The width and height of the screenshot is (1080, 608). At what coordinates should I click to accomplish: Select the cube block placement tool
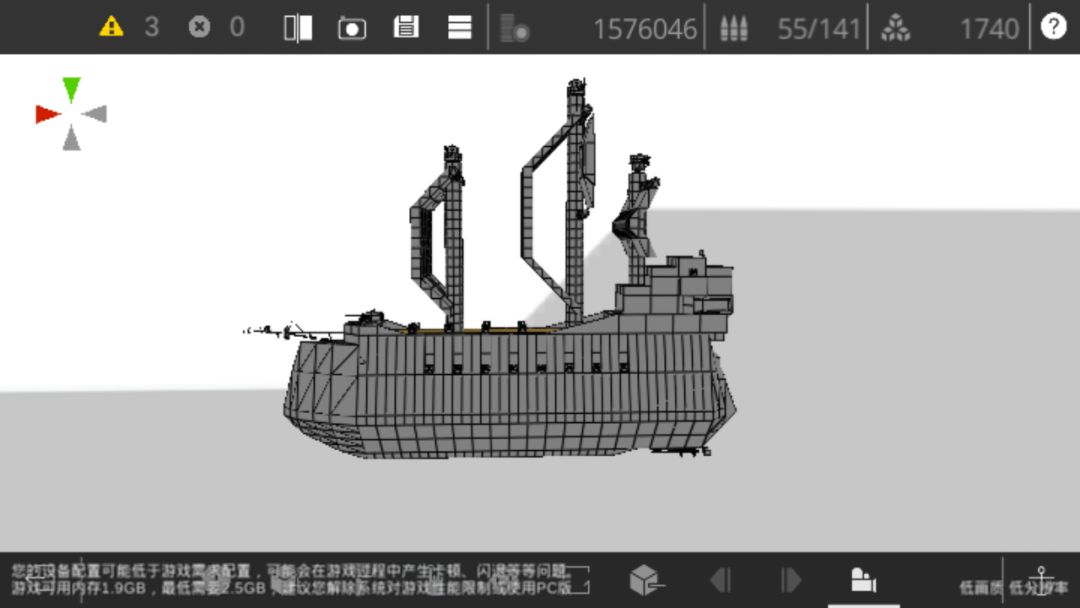[x=646, y=580]
